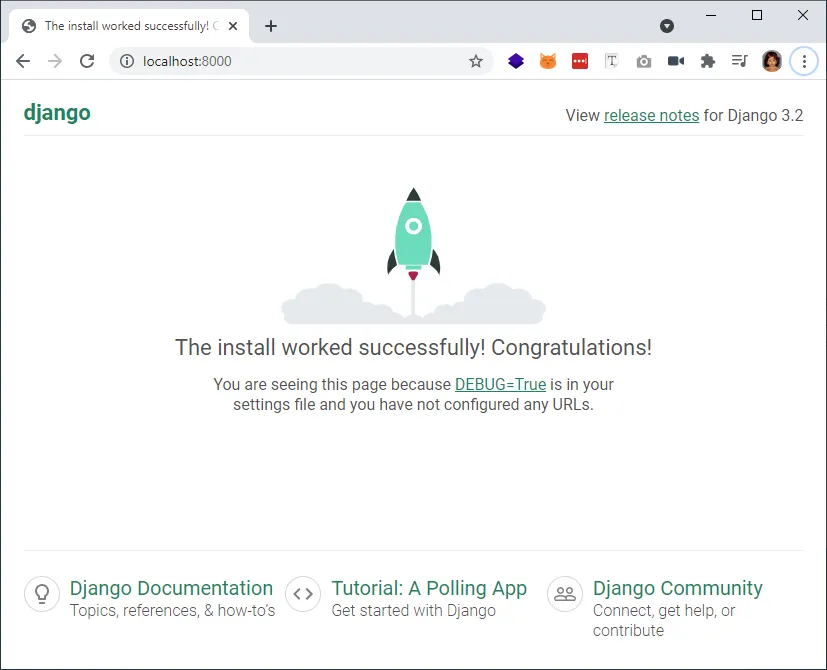This screenshot has width=827, height=670.
Task: Open the red password manager extension
Action: click(580, 61)
